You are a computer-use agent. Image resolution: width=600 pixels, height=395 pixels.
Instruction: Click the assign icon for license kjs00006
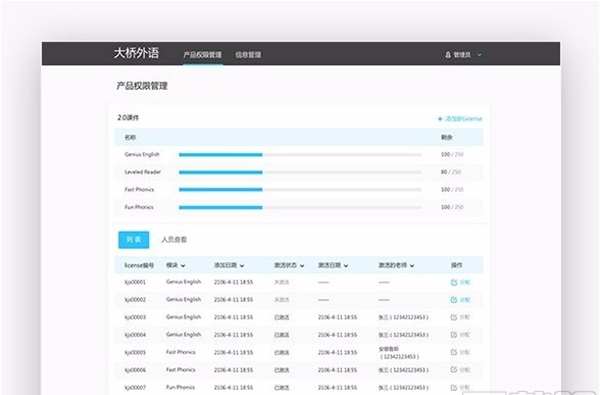(454, 370)
